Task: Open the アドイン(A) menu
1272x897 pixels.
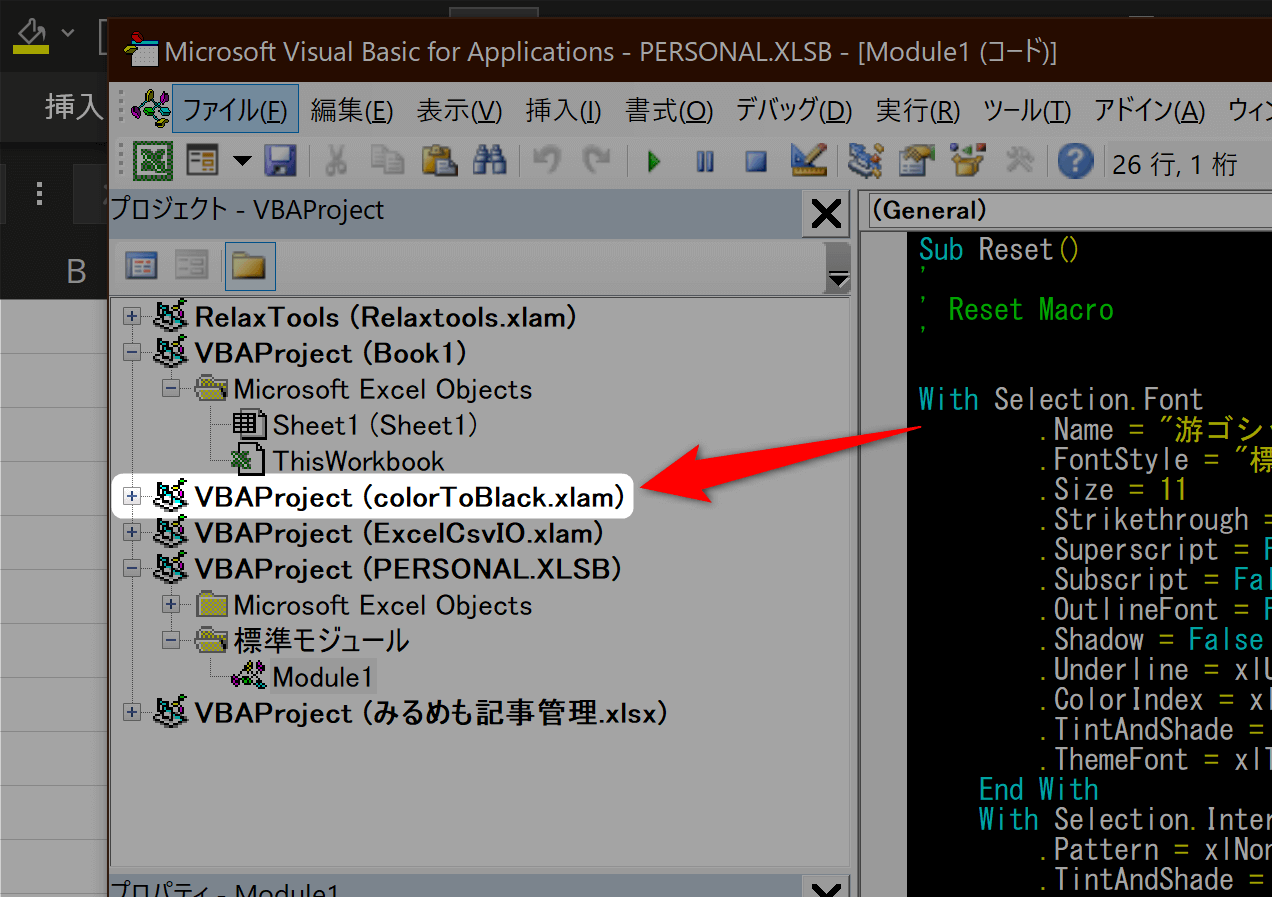Action: click(x=1150, y=110)
